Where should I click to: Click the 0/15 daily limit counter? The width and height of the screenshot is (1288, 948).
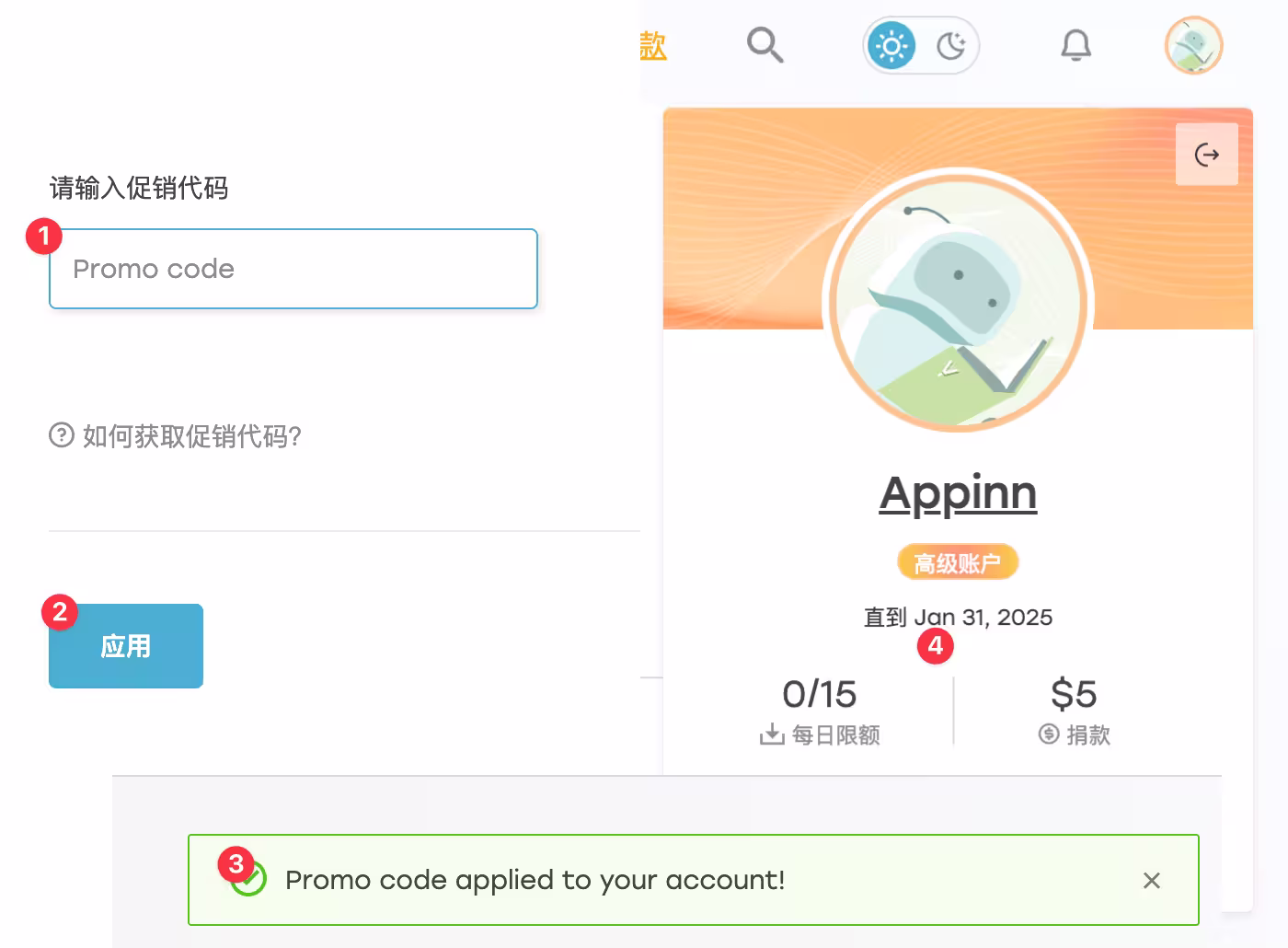pyautogui.click(x=819, y=694)
